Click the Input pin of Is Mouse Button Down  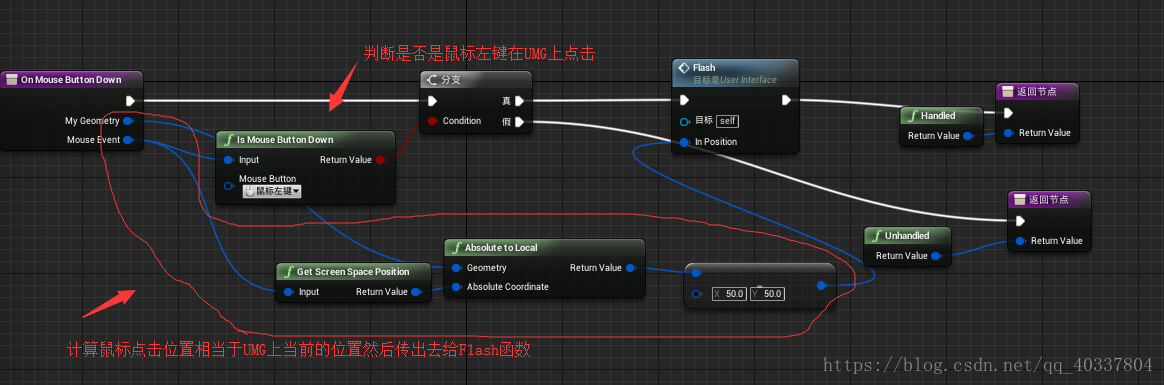pos(229,159)
